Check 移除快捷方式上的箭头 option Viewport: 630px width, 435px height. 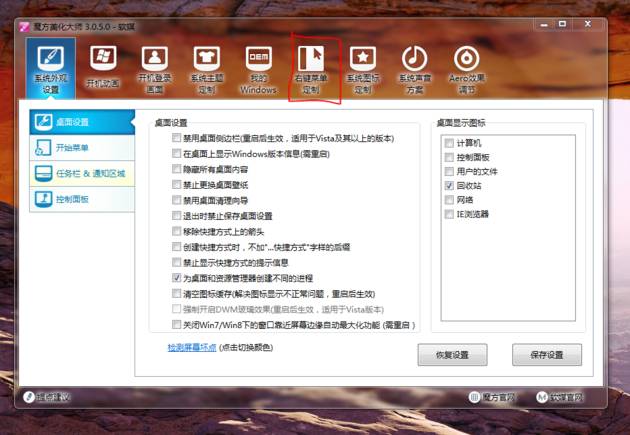point(176,231)
